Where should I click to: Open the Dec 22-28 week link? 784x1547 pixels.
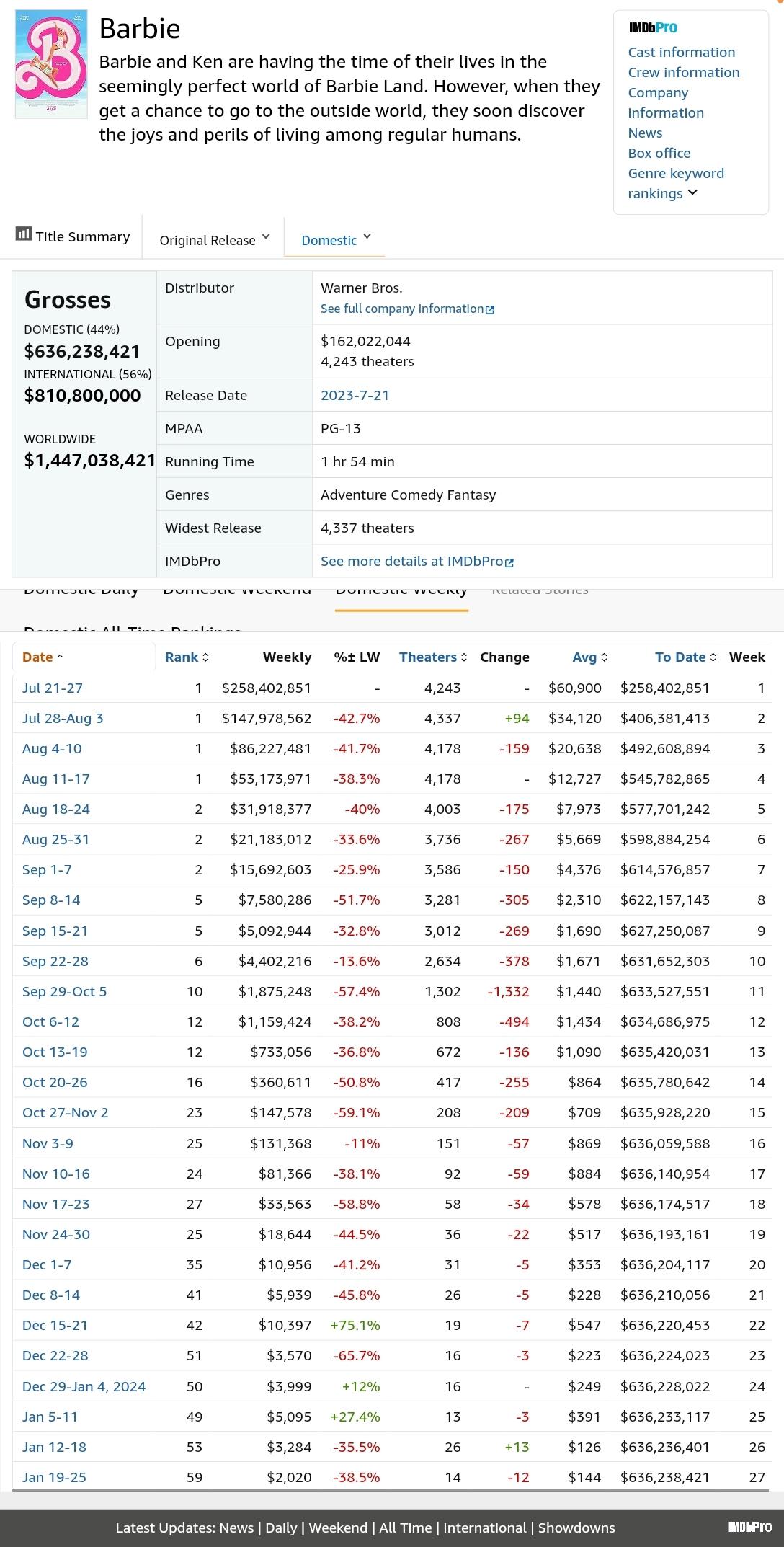[55, 1355]
